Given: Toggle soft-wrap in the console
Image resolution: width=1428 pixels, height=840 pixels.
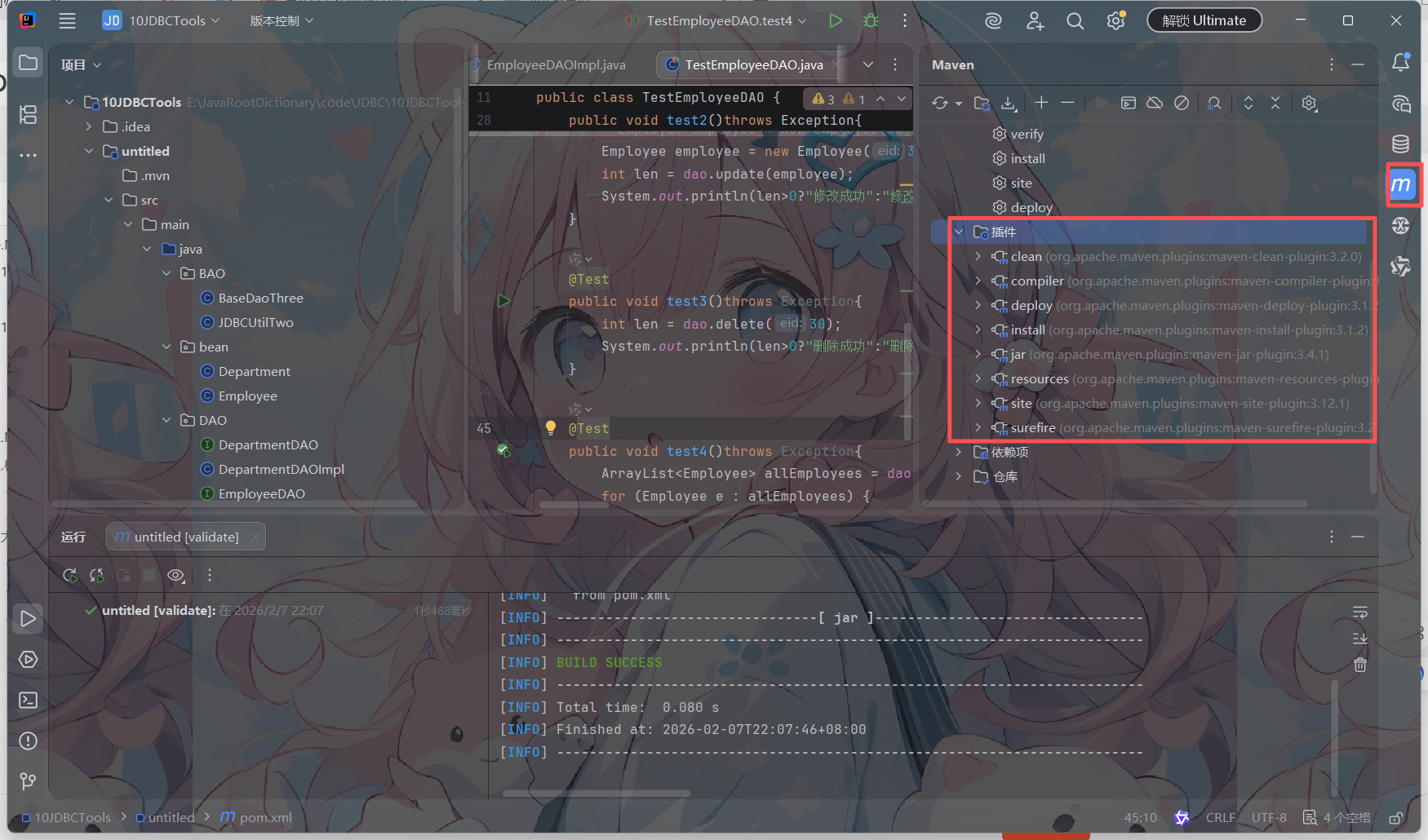Looking at the screenshot, I should pyautogui.click(x=1360, y=612).
